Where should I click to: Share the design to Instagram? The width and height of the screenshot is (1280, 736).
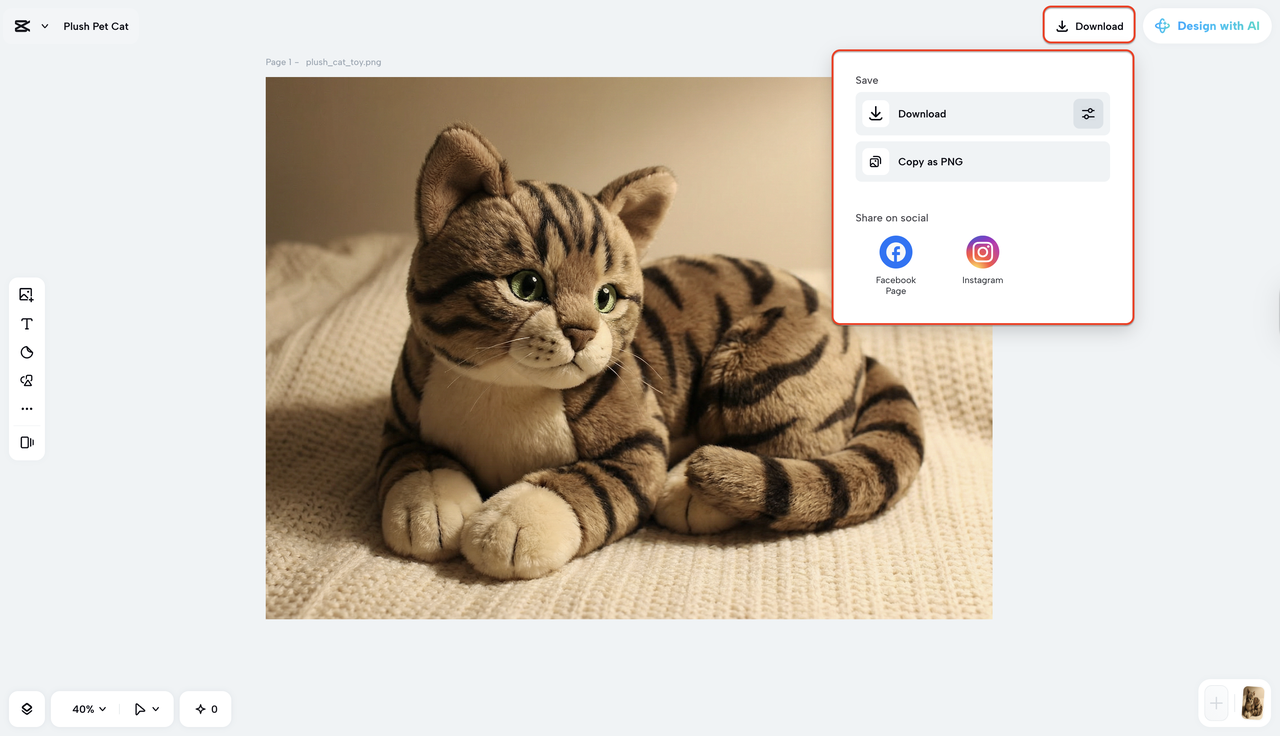[x=982, y=252]
